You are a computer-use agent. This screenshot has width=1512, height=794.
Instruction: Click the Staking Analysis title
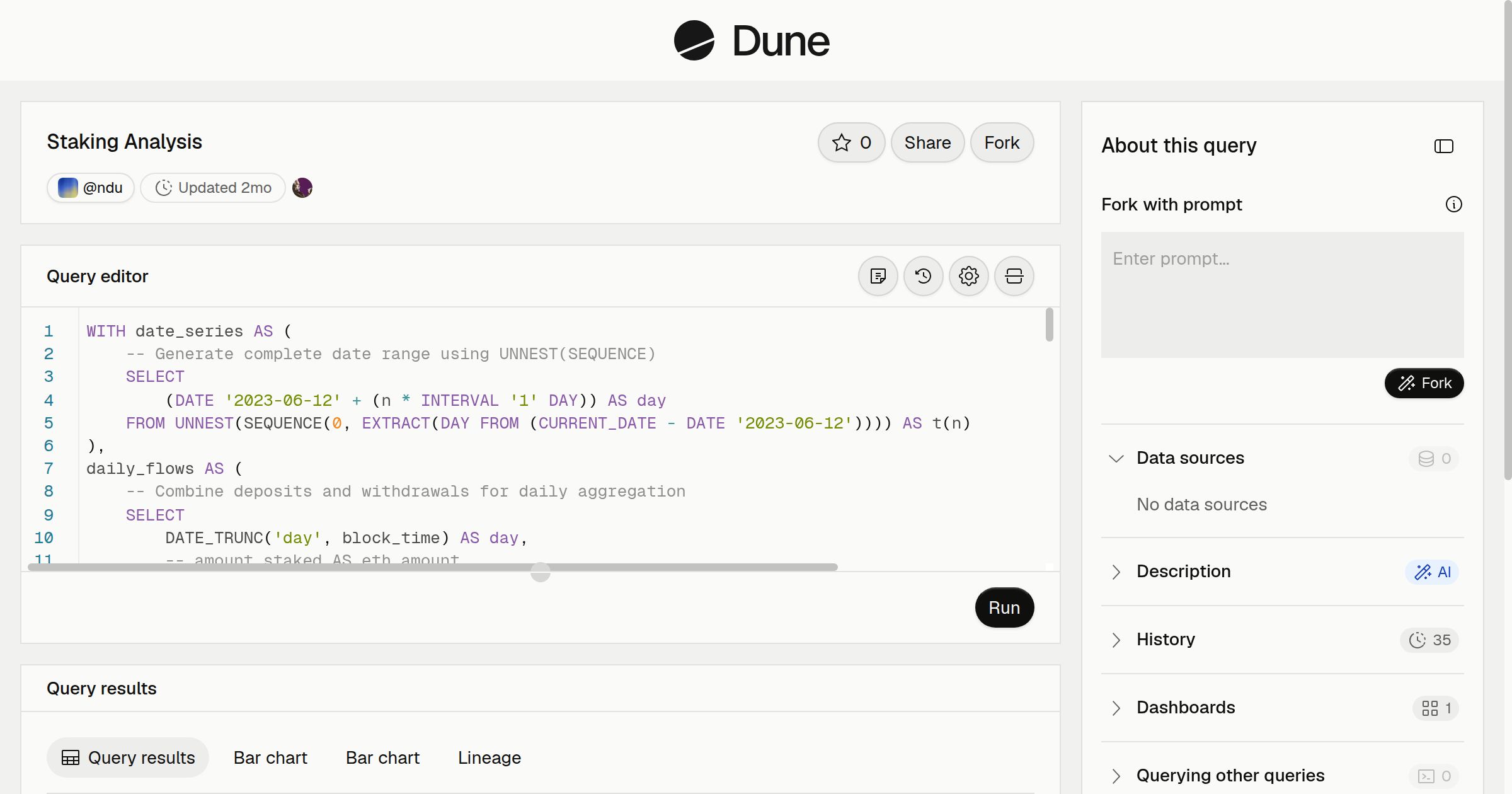coord(124,142)
